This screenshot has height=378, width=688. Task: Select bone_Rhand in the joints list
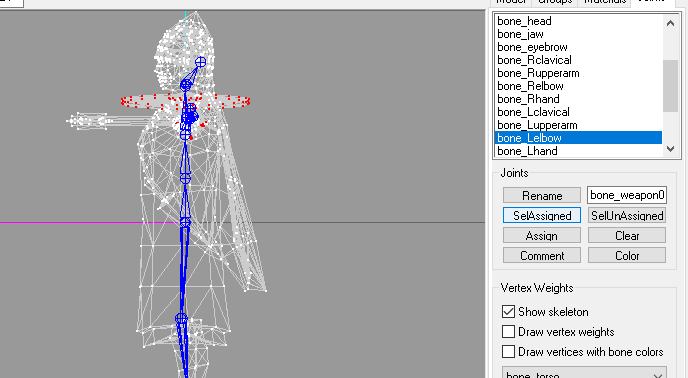[x=578, y=99]
